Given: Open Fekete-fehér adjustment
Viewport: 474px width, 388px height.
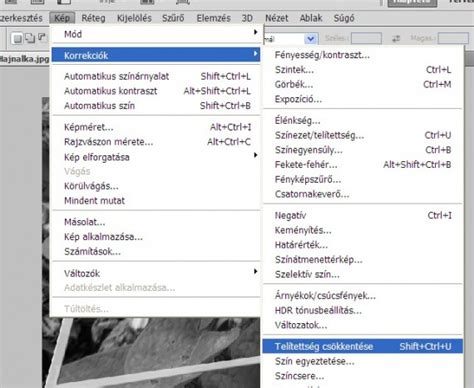Looking at the screenshot, I should tap(363, 164).
